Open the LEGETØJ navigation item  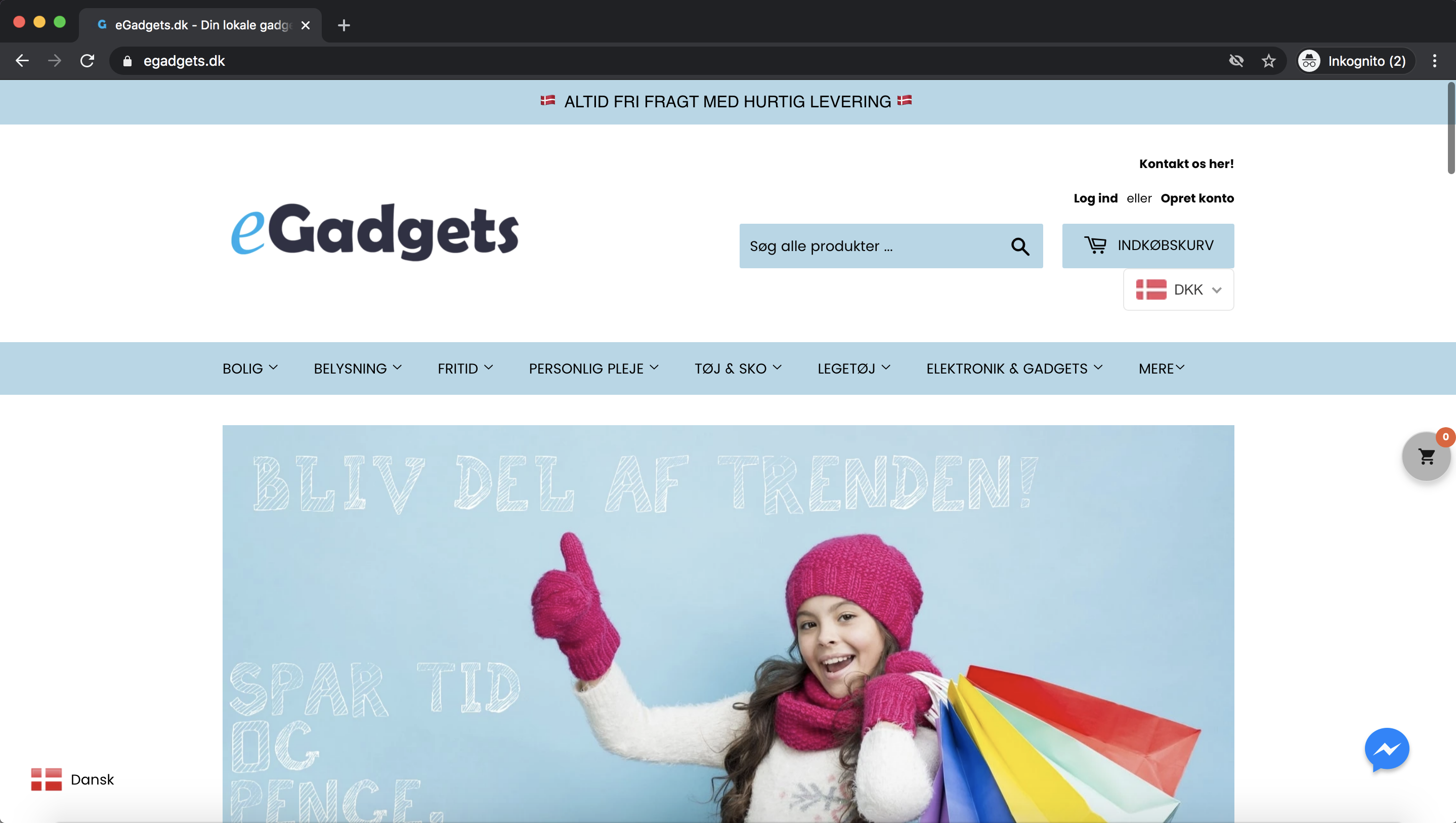point(853,368)
